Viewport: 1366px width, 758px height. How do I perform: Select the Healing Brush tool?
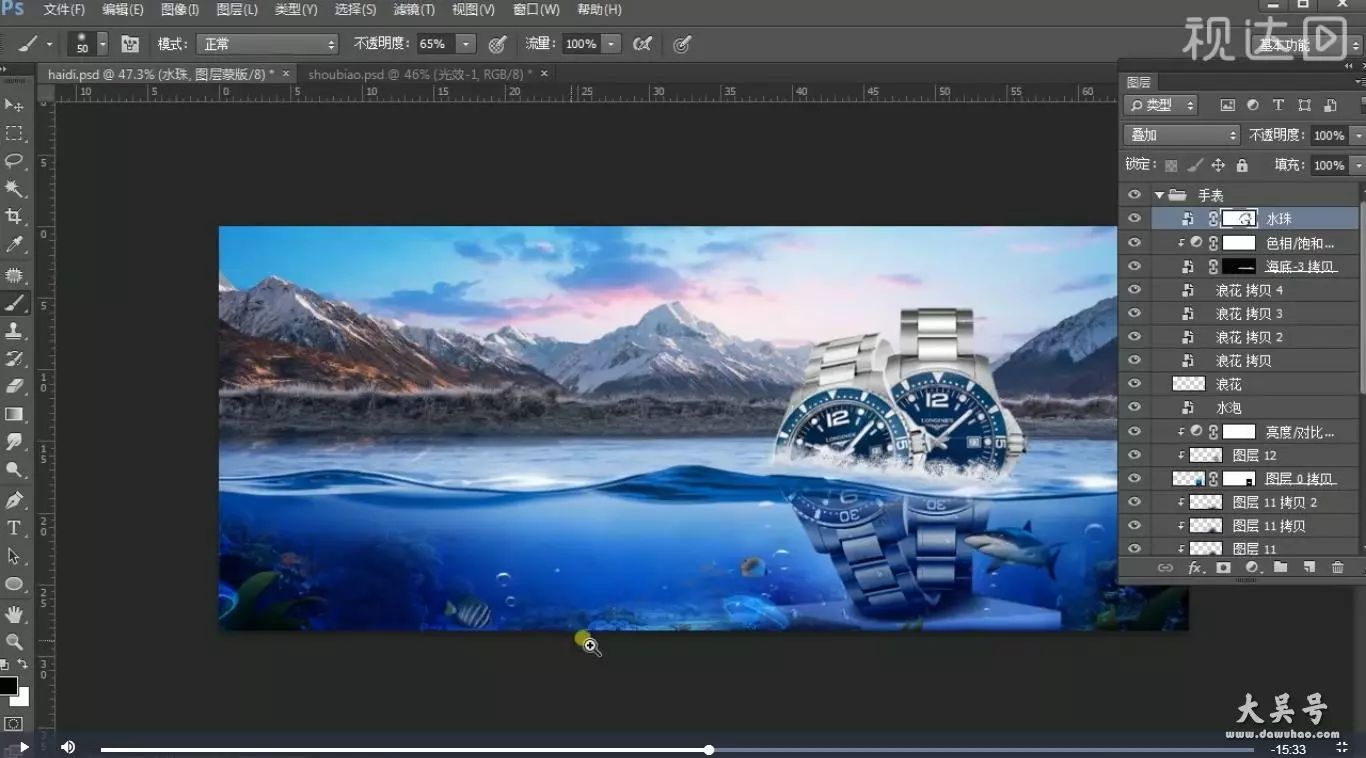(14, 275)
